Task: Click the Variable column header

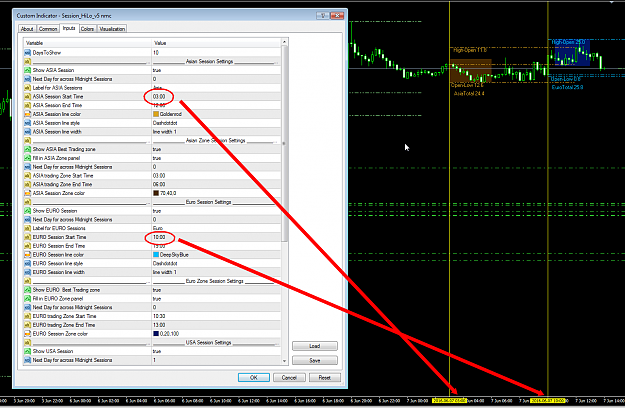Action: [x=87, y=43]
